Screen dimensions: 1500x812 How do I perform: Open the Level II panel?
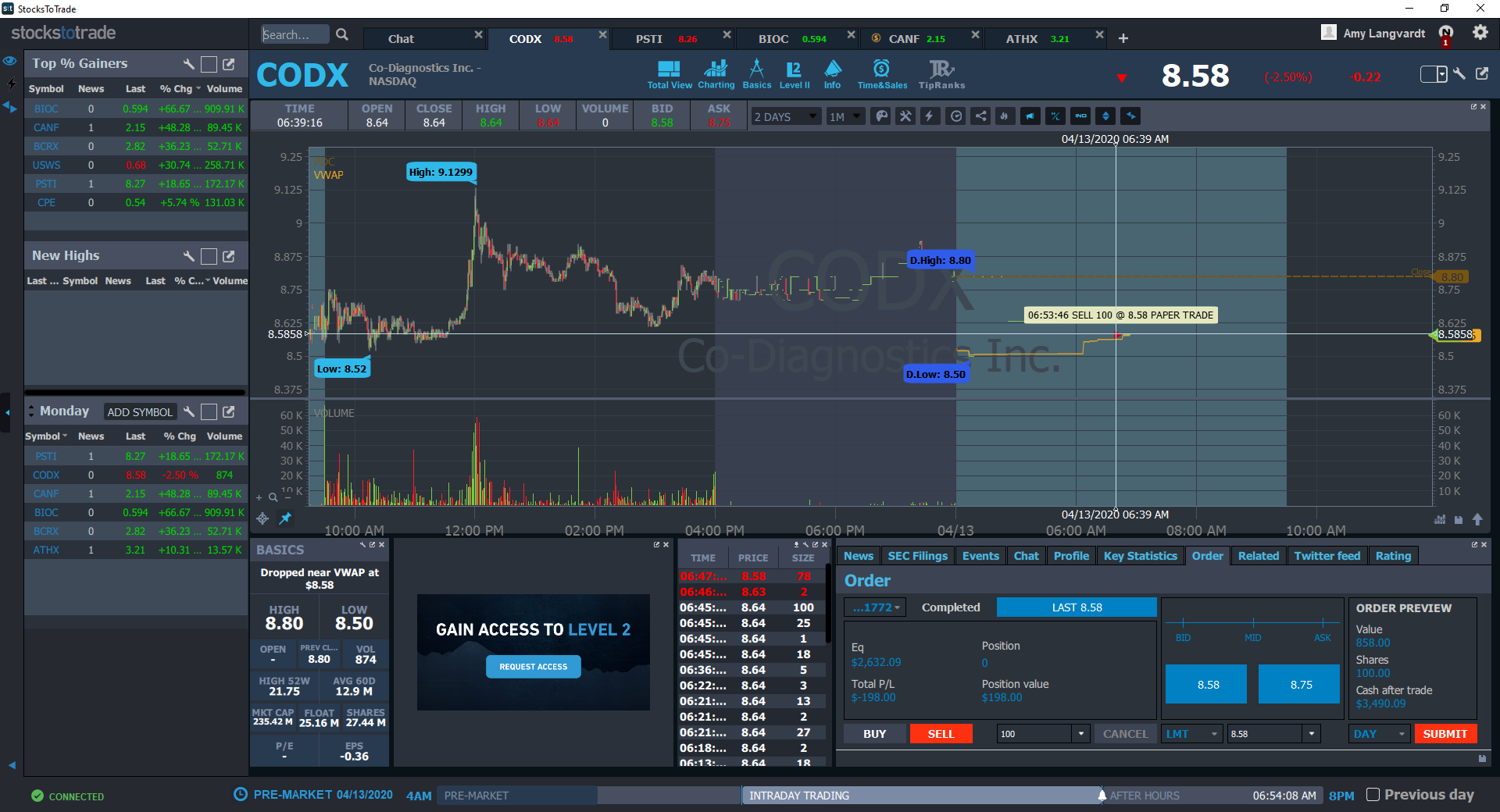click(x=795, y=75)
